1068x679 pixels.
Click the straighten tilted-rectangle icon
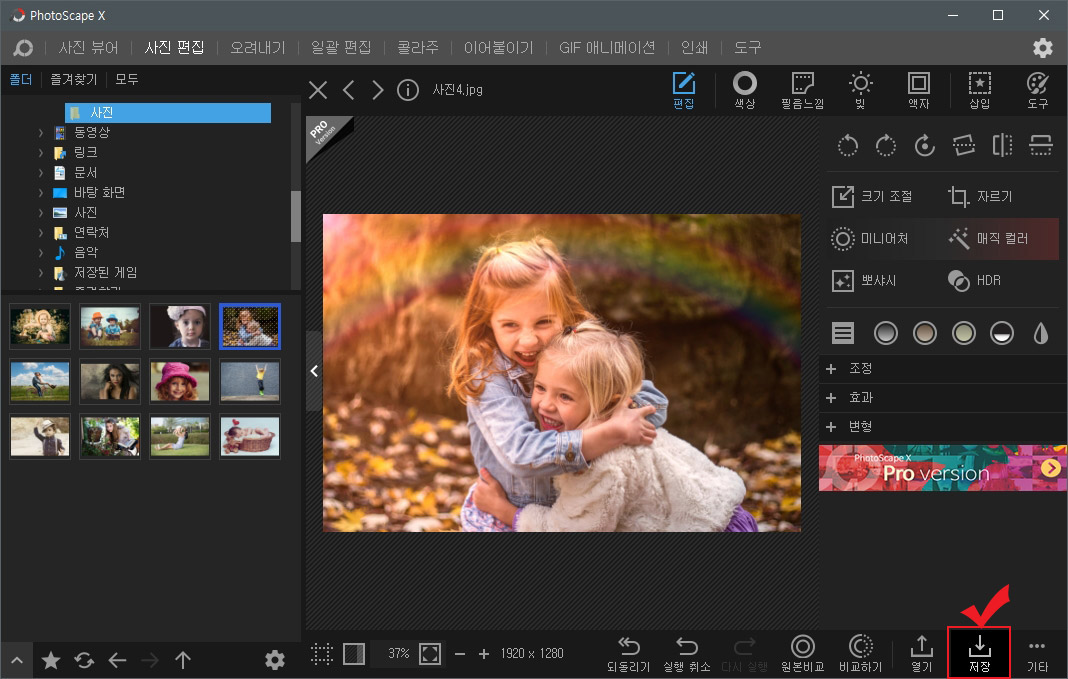pos(963,145)
